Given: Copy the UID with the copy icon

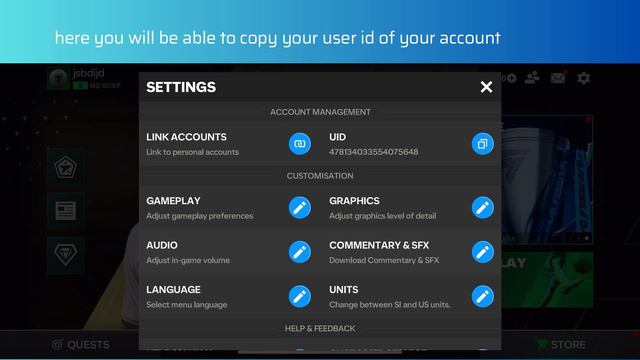Looking at the screenshot, I should [482, 144].
